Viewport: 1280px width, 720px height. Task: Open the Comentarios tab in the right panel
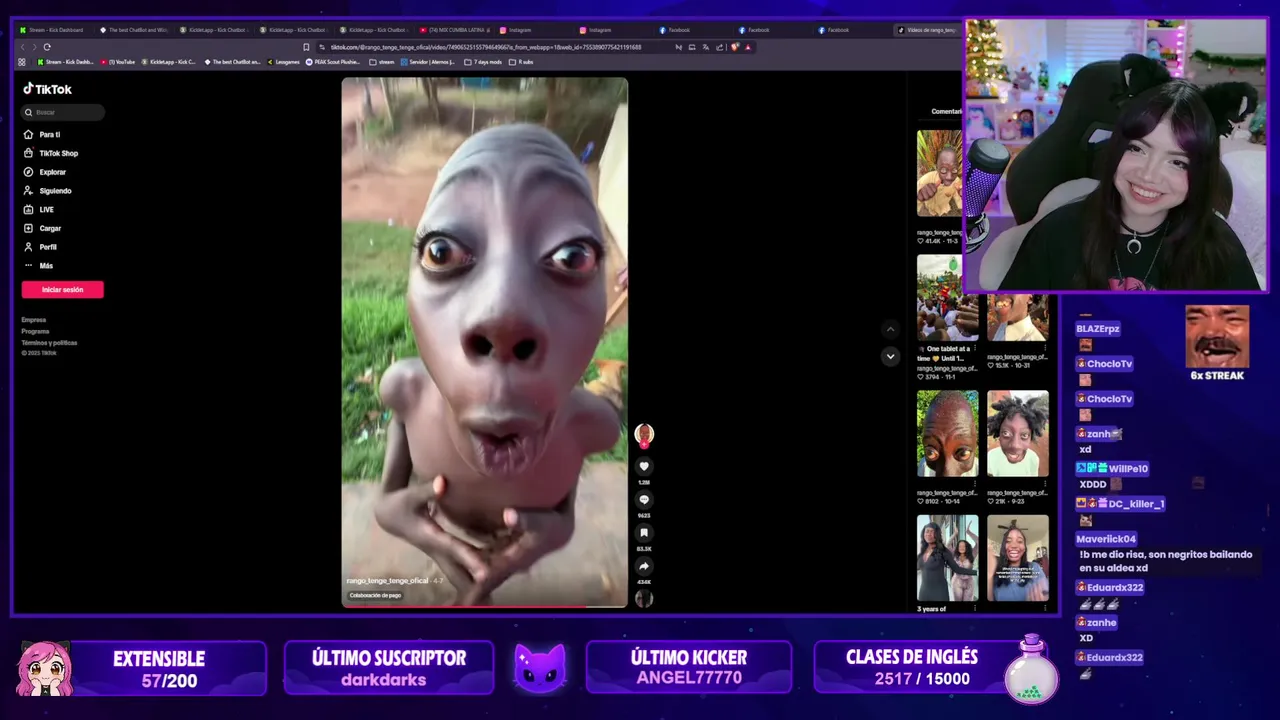[945, 112]
